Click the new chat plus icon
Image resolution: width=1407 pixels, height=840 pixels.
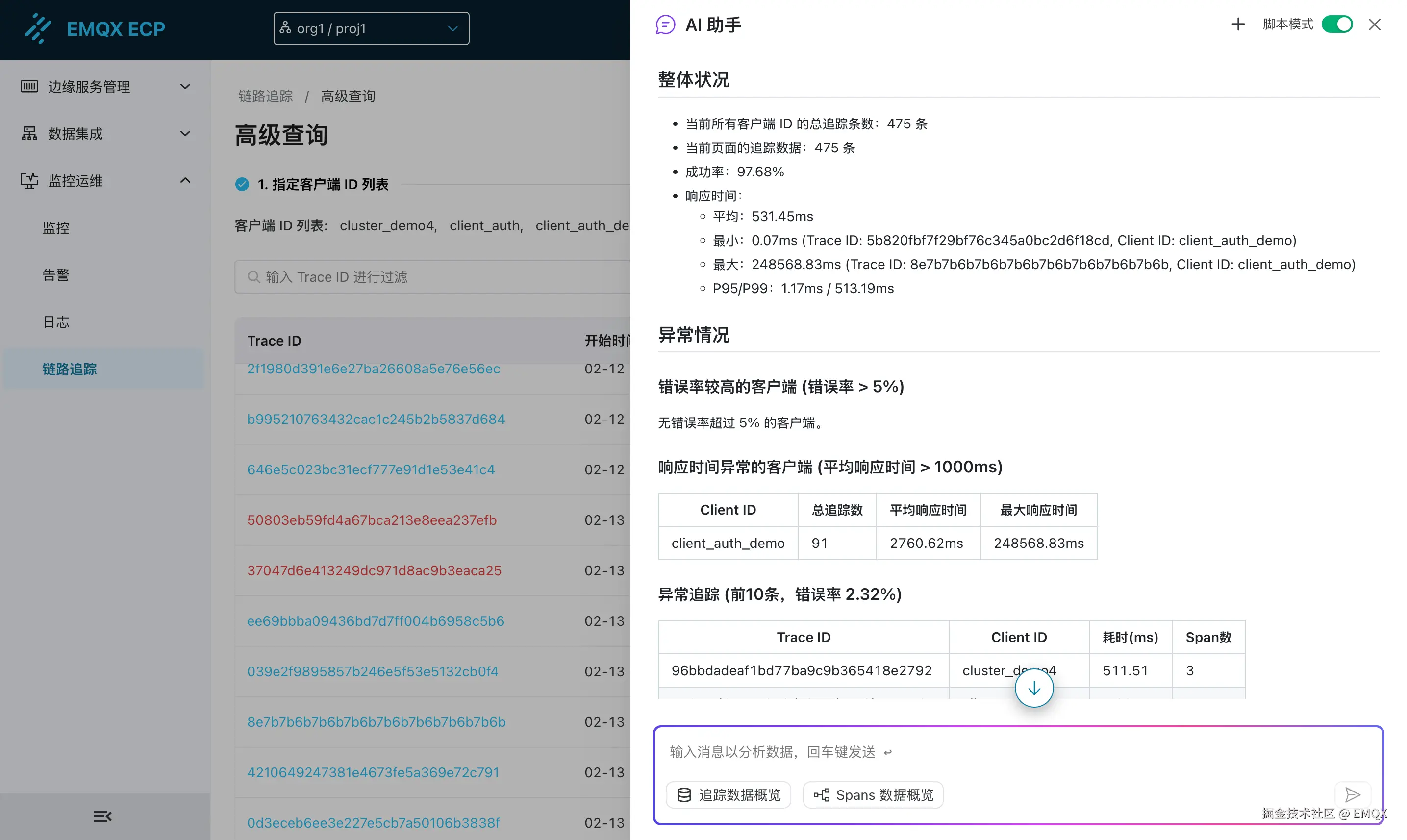[x=1238, y=25]
